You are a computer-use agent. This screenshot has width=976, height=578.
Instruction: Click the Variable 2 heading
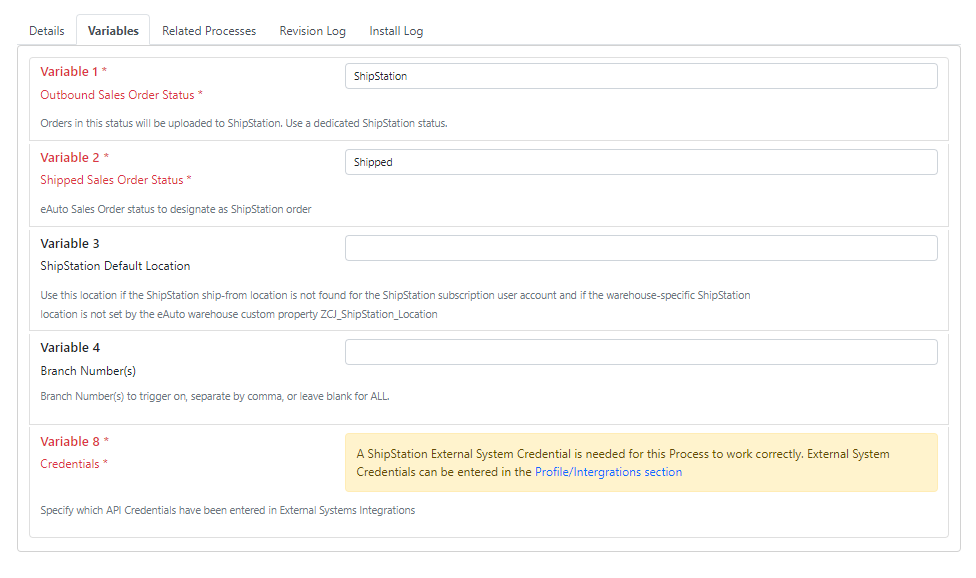point(75,157)
